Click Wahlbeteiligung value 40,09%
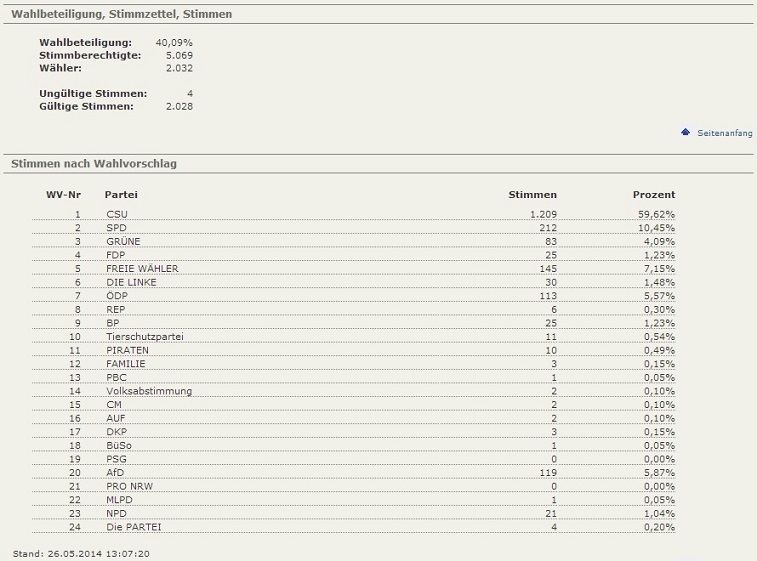757x561 pixels. [x=174, y=42]
